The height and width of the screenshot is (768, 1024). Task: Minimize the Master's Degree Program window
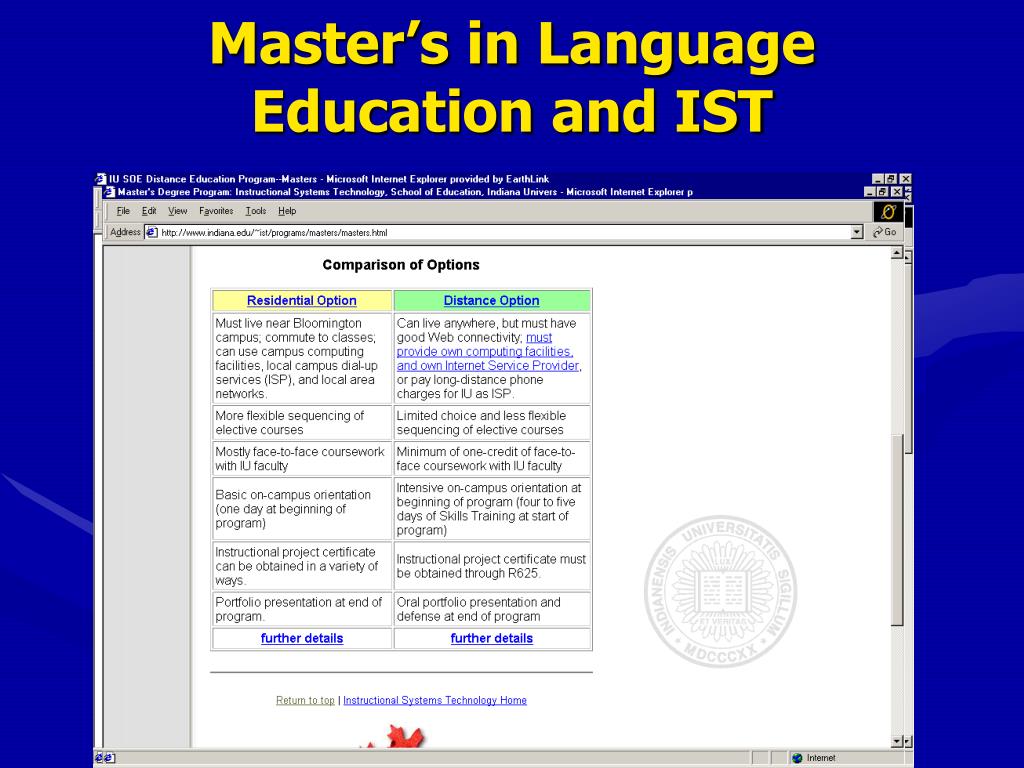pyautogui.click(x=870, y=191)
